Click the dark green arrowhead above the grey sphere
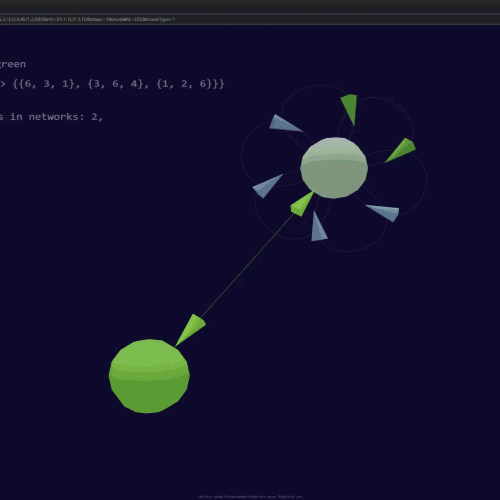The height and width of the screenshot is (500, 500). click(350, 110)
